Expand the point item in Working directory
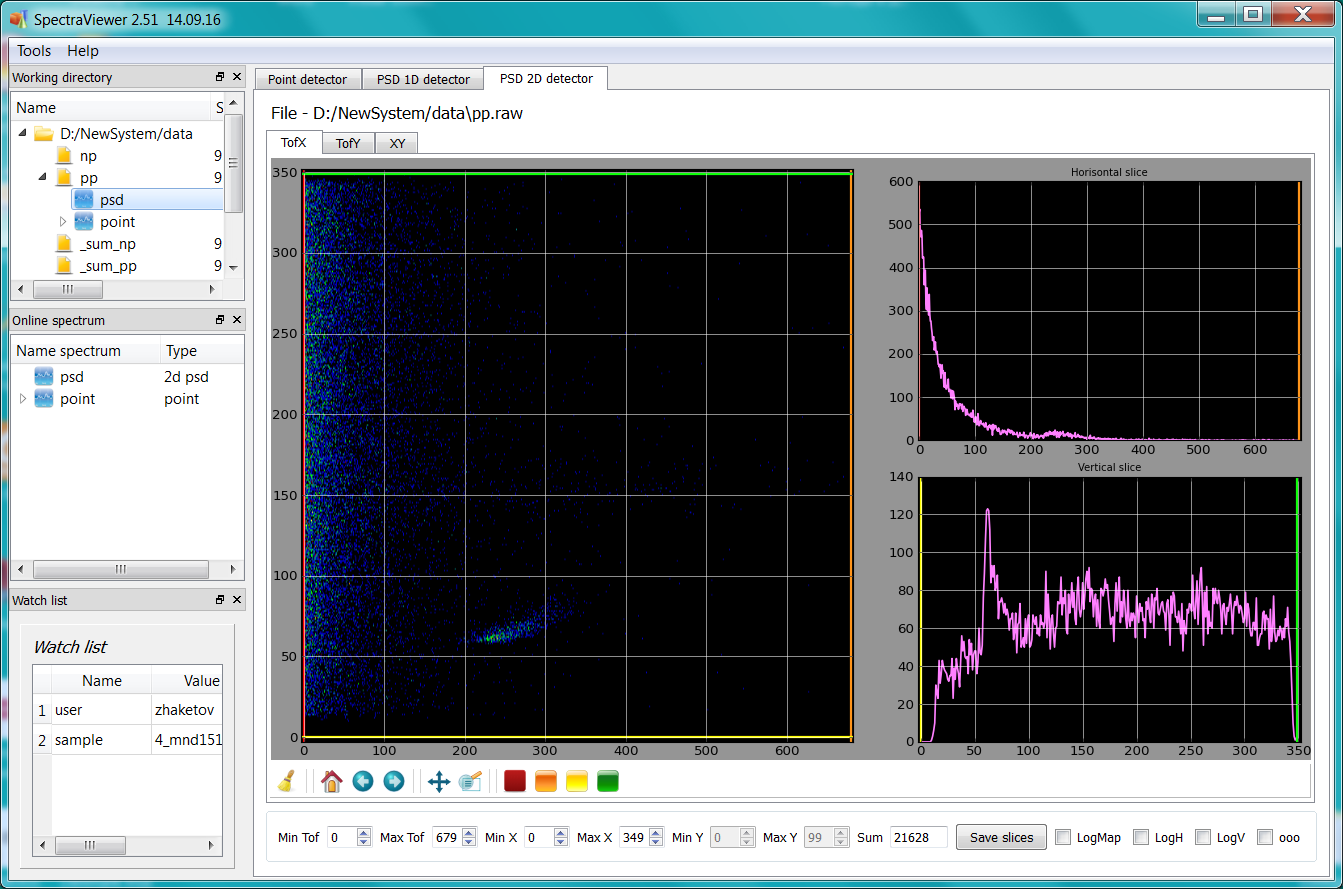The height and width of the screenshot is (889, 1343). coord(63,222)
